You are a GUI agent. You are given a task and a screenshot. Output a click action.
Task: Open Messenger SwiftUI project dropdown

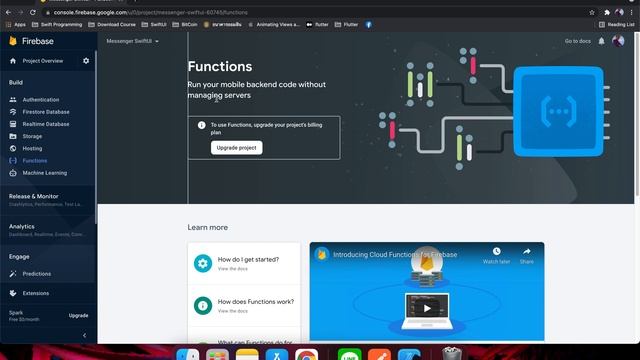coord(133,41)
